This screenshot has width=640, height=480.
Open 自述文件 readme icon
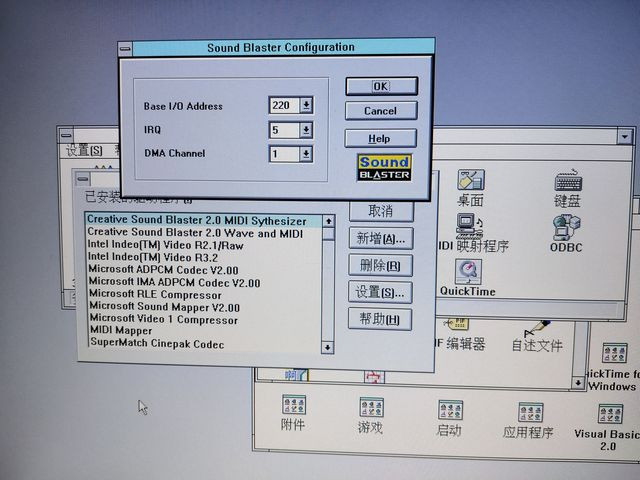[537, 336]
